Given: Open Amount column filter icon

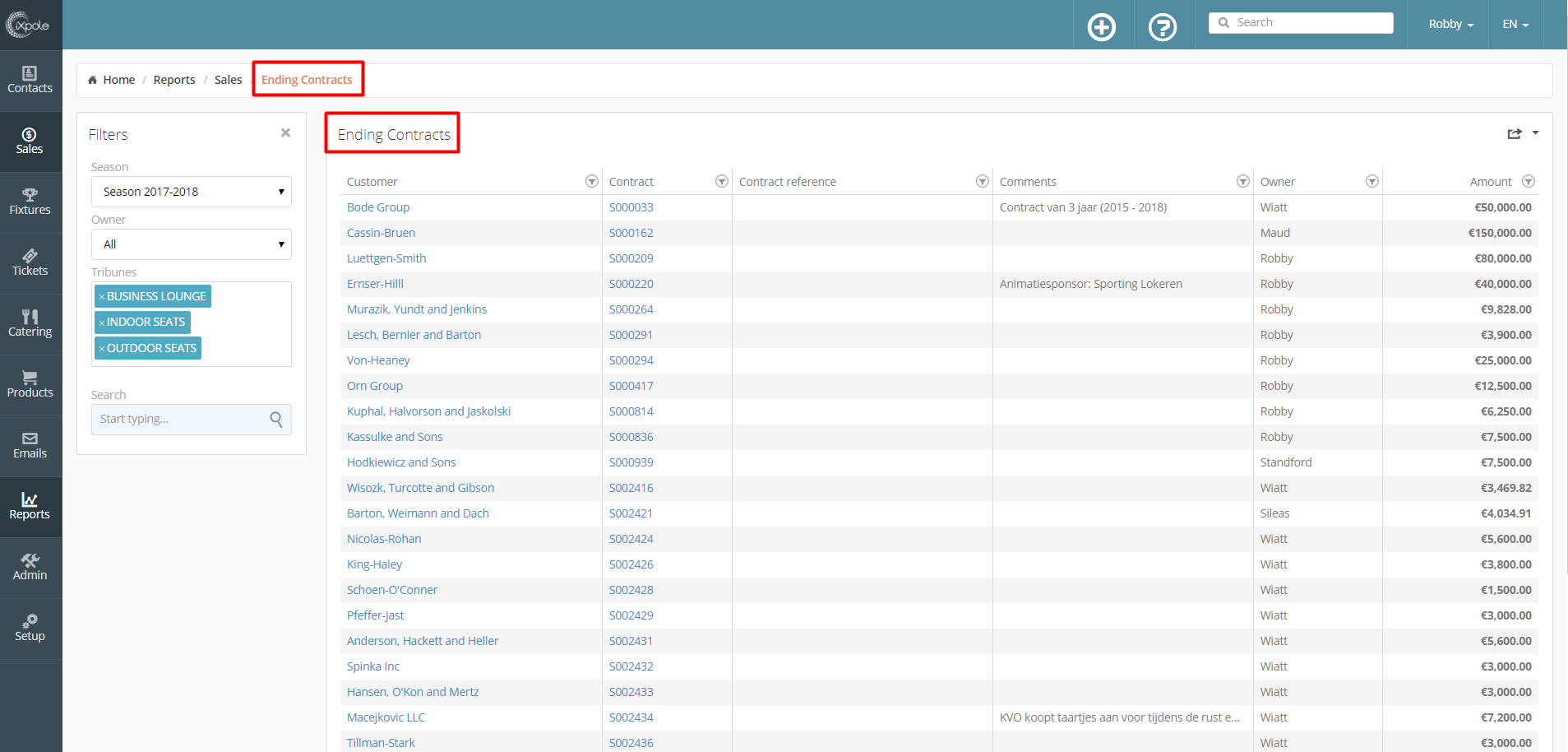Looking at the screenshot, I should [1529, 181].
